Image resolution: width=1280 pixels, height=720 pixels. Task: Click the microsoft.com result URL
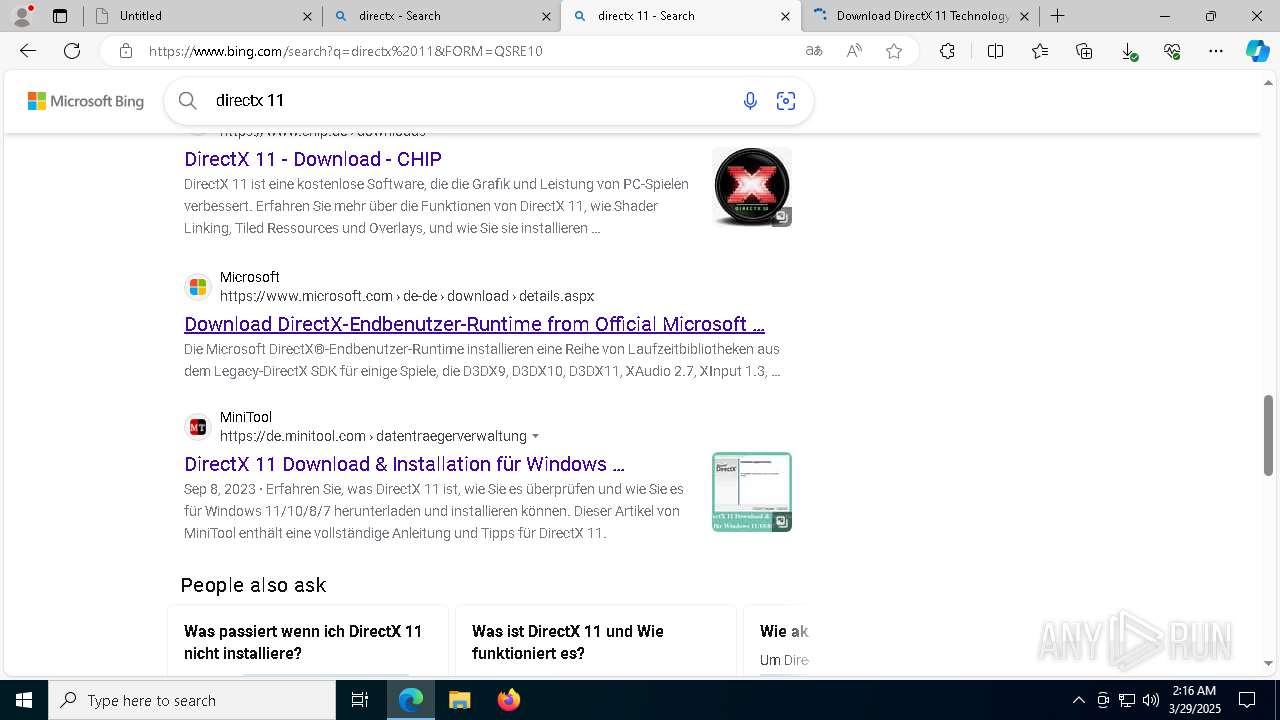click(407, 296)
